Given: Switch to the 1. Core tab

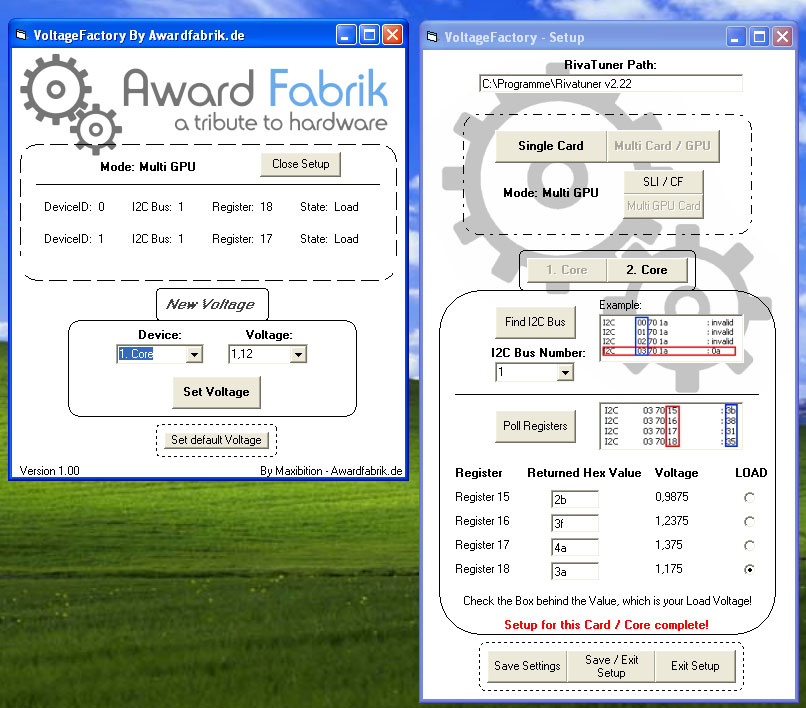Looking at the screenshot, I should (x=567, y=270).
